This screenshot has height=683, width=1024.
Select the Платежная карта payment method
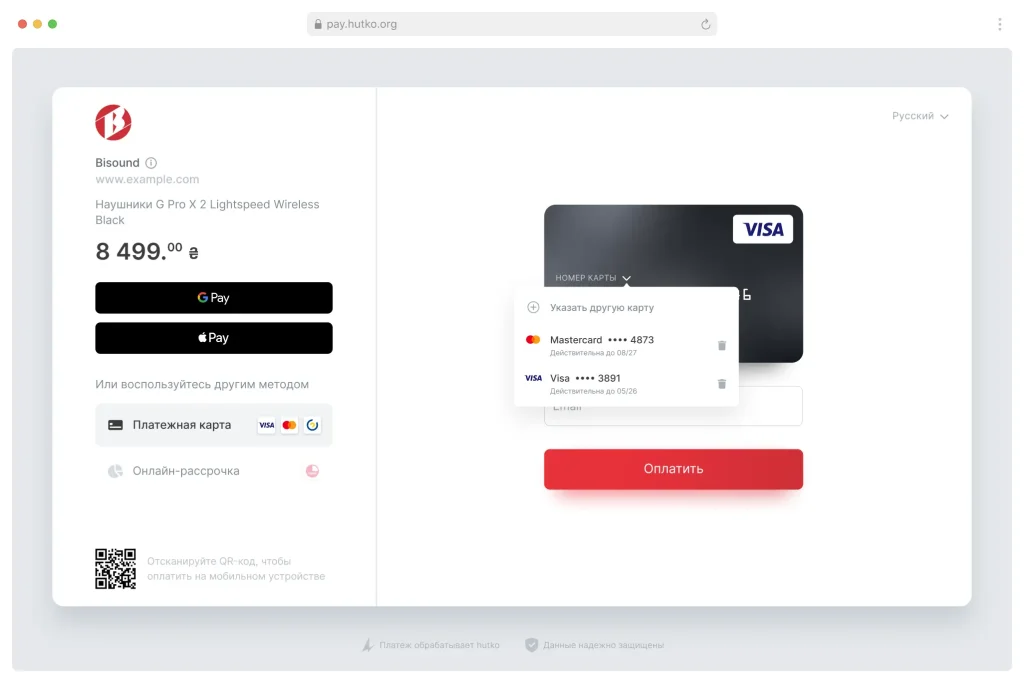(214, 425)
